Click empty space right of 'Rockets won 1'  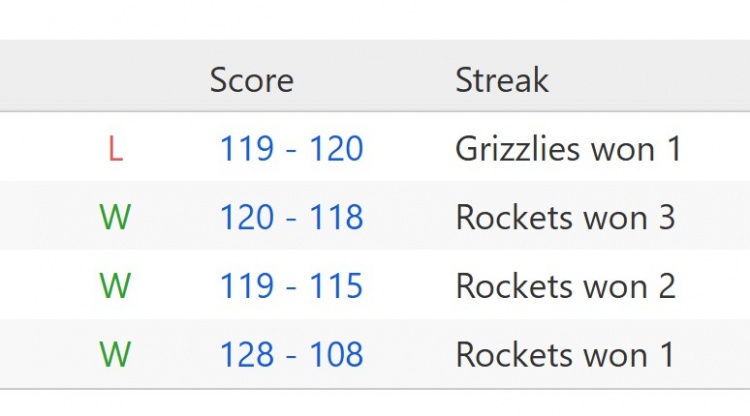tap(715, 354)
